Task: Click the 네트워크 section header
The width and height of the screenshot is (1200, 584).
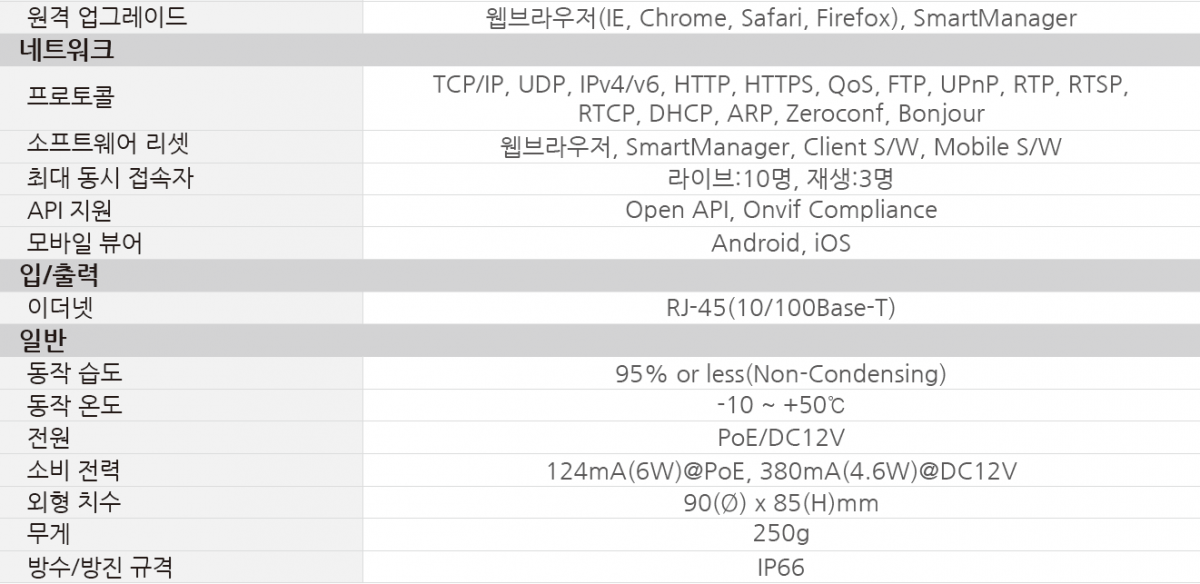Action: pyautogui.click(x=66, y=49)
